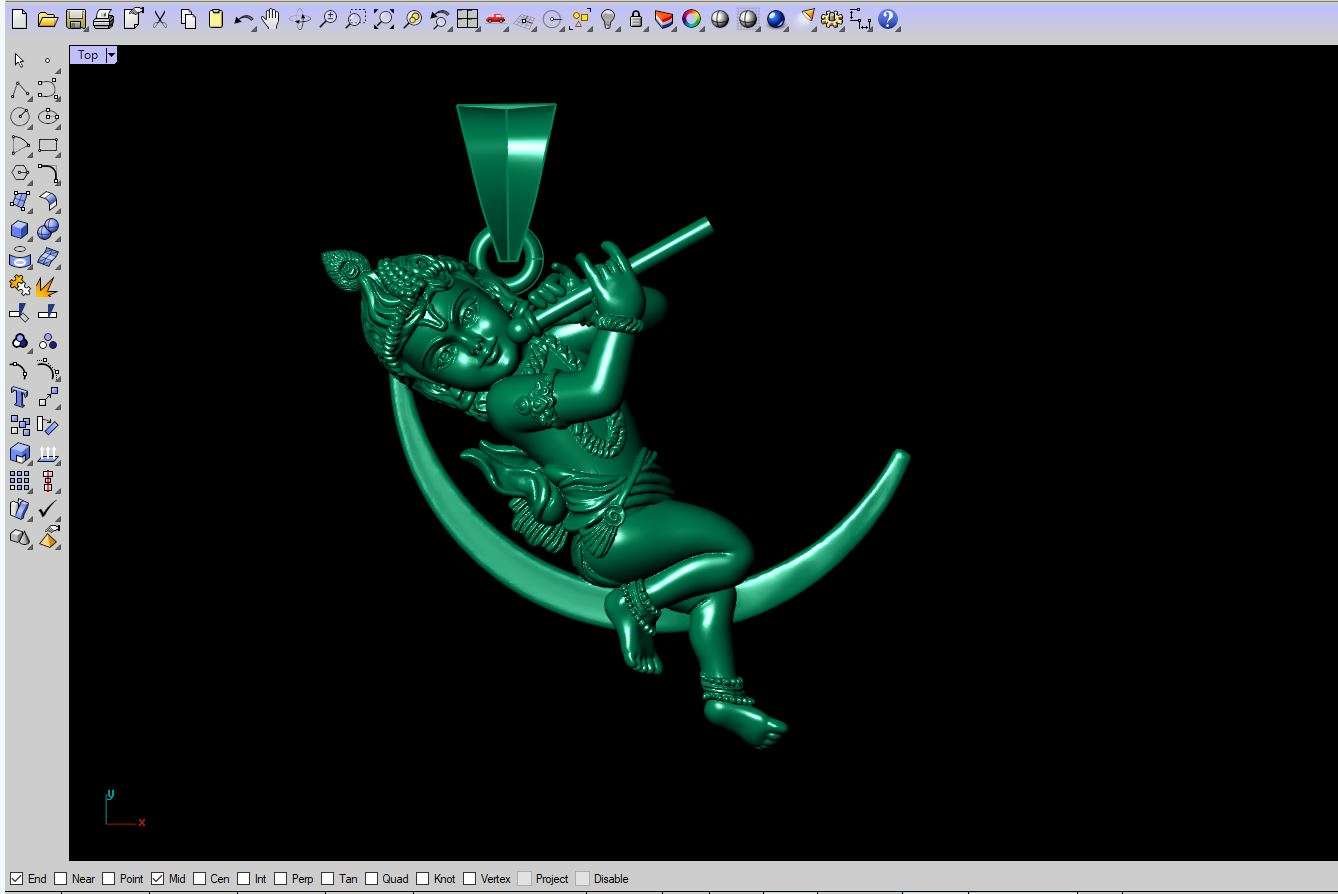Click the Explode tool icon
1338x894 pixels.
point(46,287)
